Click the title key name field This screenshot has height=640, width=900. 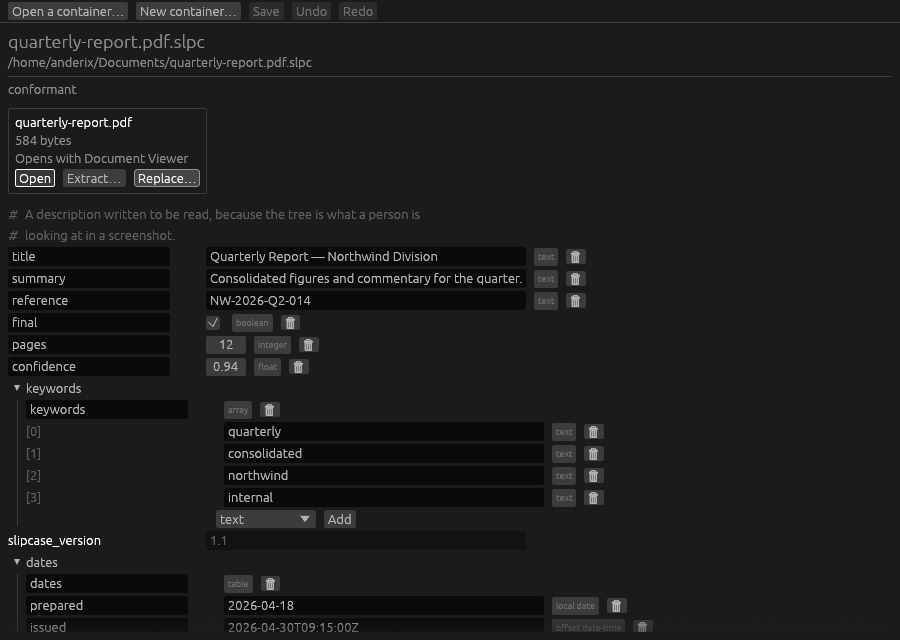point(89,257)
